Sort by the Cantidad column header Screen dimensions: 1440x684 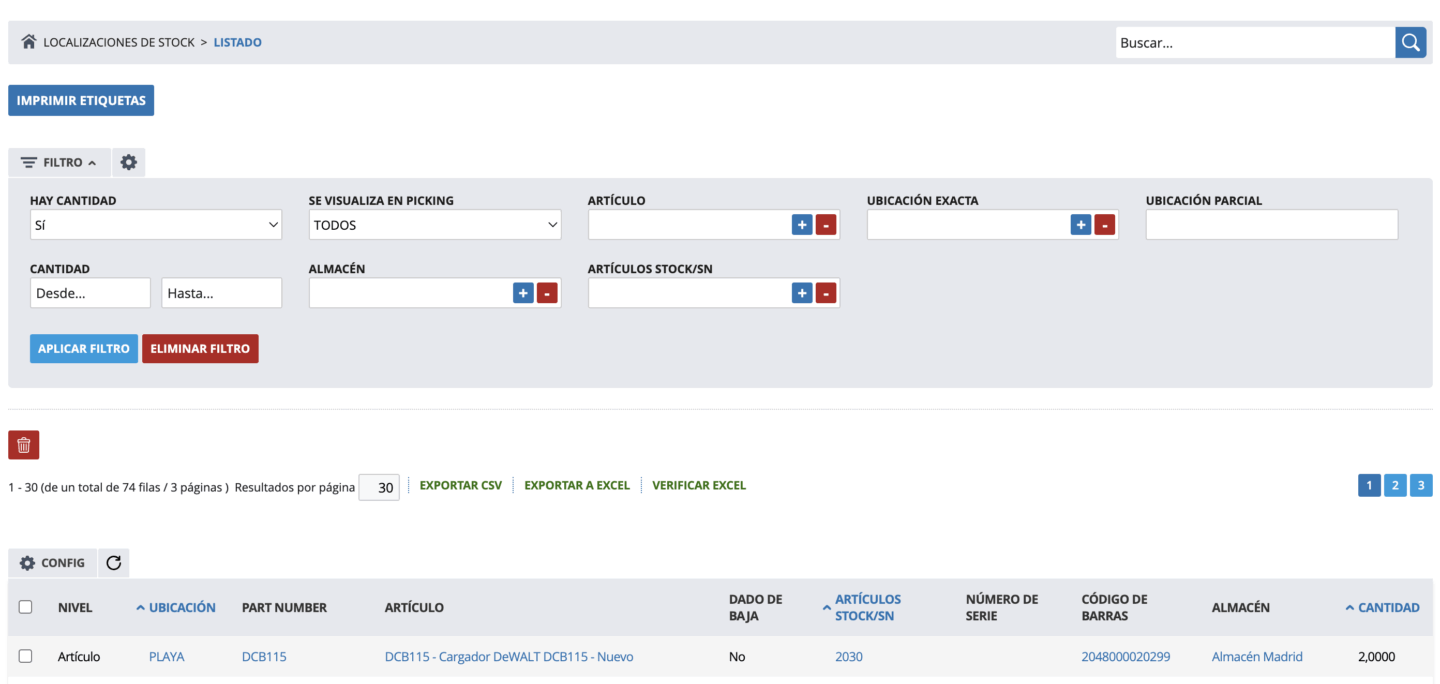(x=1388, y=607)
